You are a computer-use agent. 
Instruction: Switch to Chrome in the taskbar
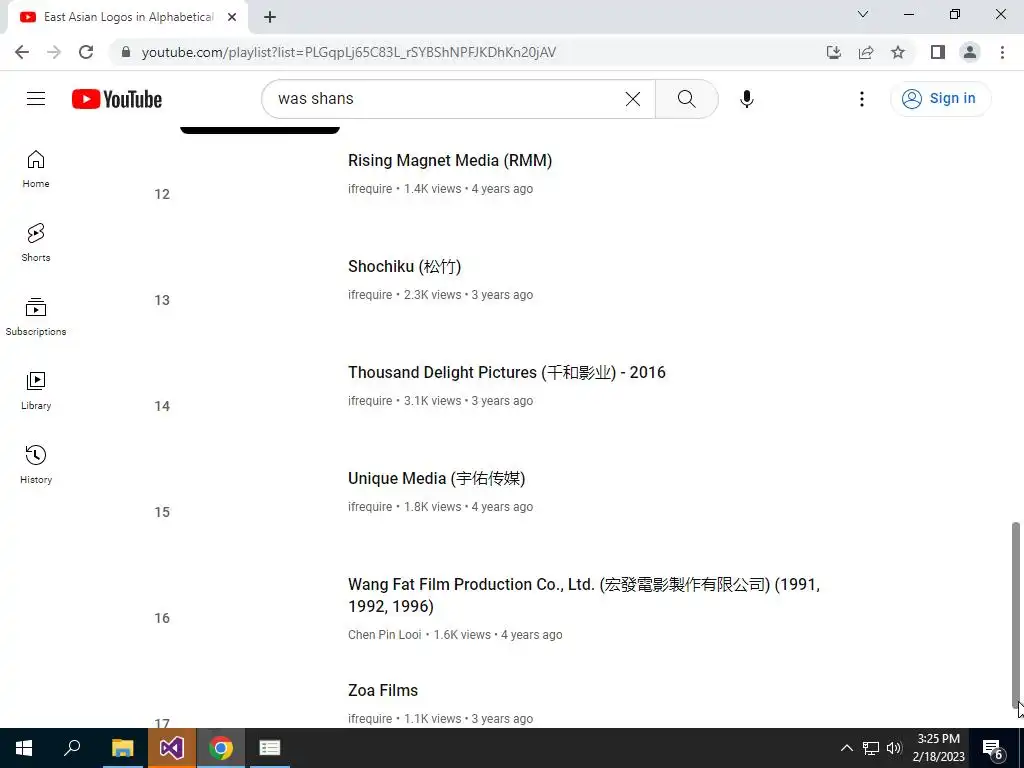tap(221, 748)
